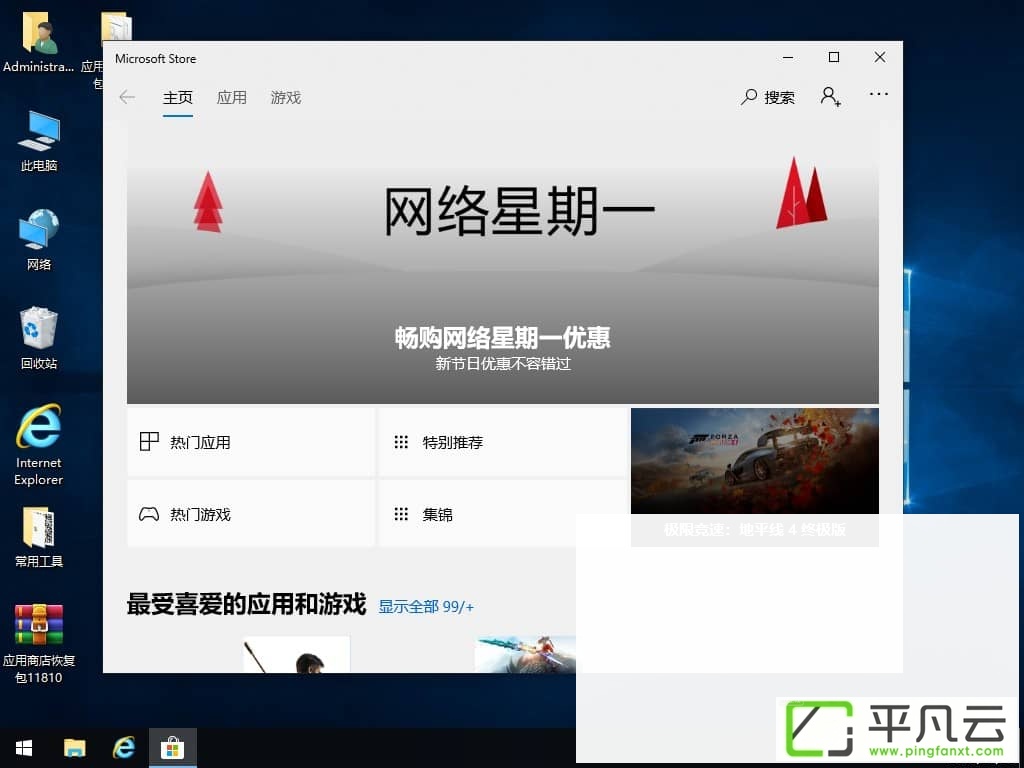Open the 回收站 recycle bin icon
This screenshot has height=768, width=1024.
click(39, 338)
